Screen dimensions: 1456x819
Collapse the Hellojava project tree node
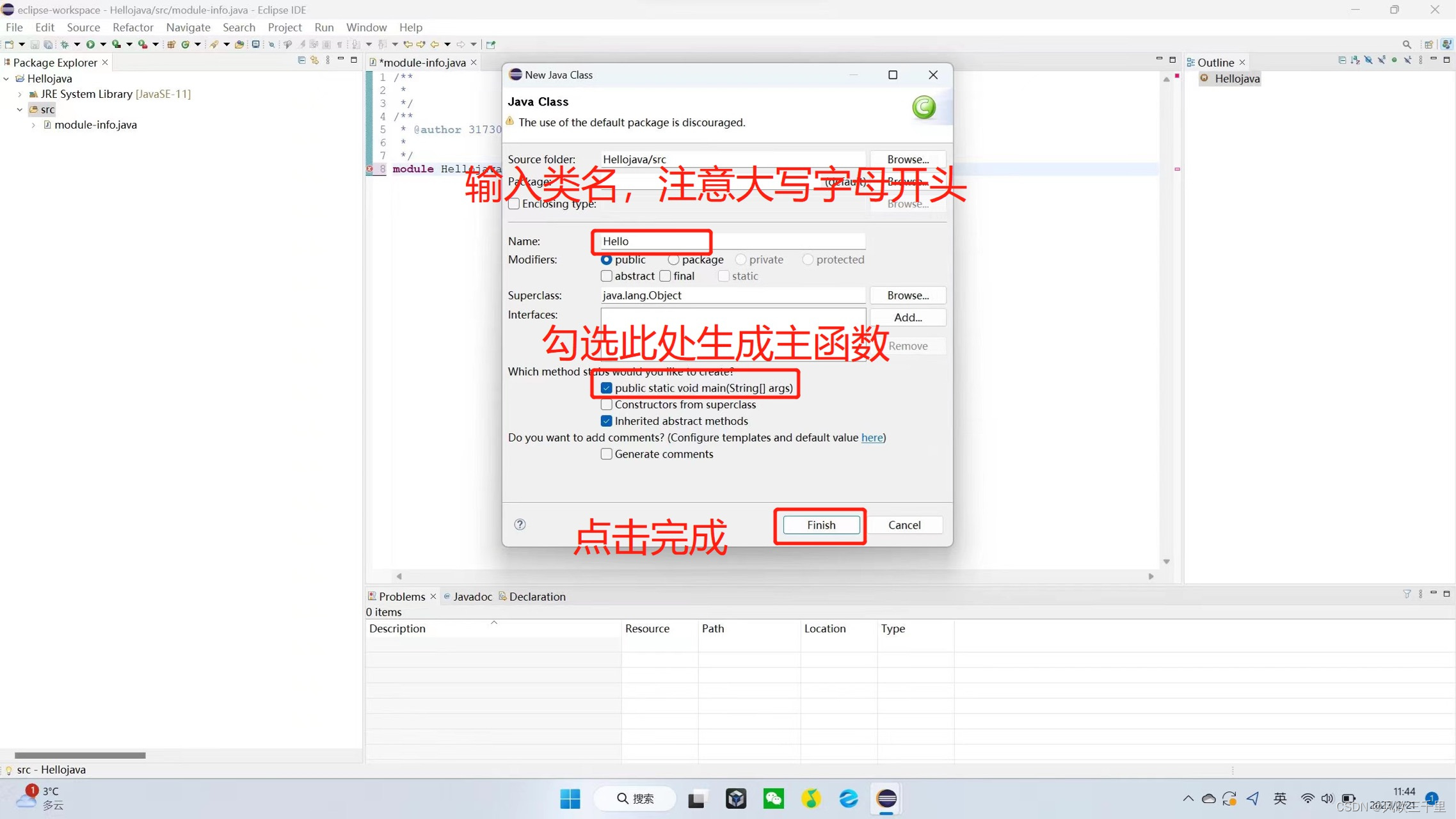click(x=6, y=79)
